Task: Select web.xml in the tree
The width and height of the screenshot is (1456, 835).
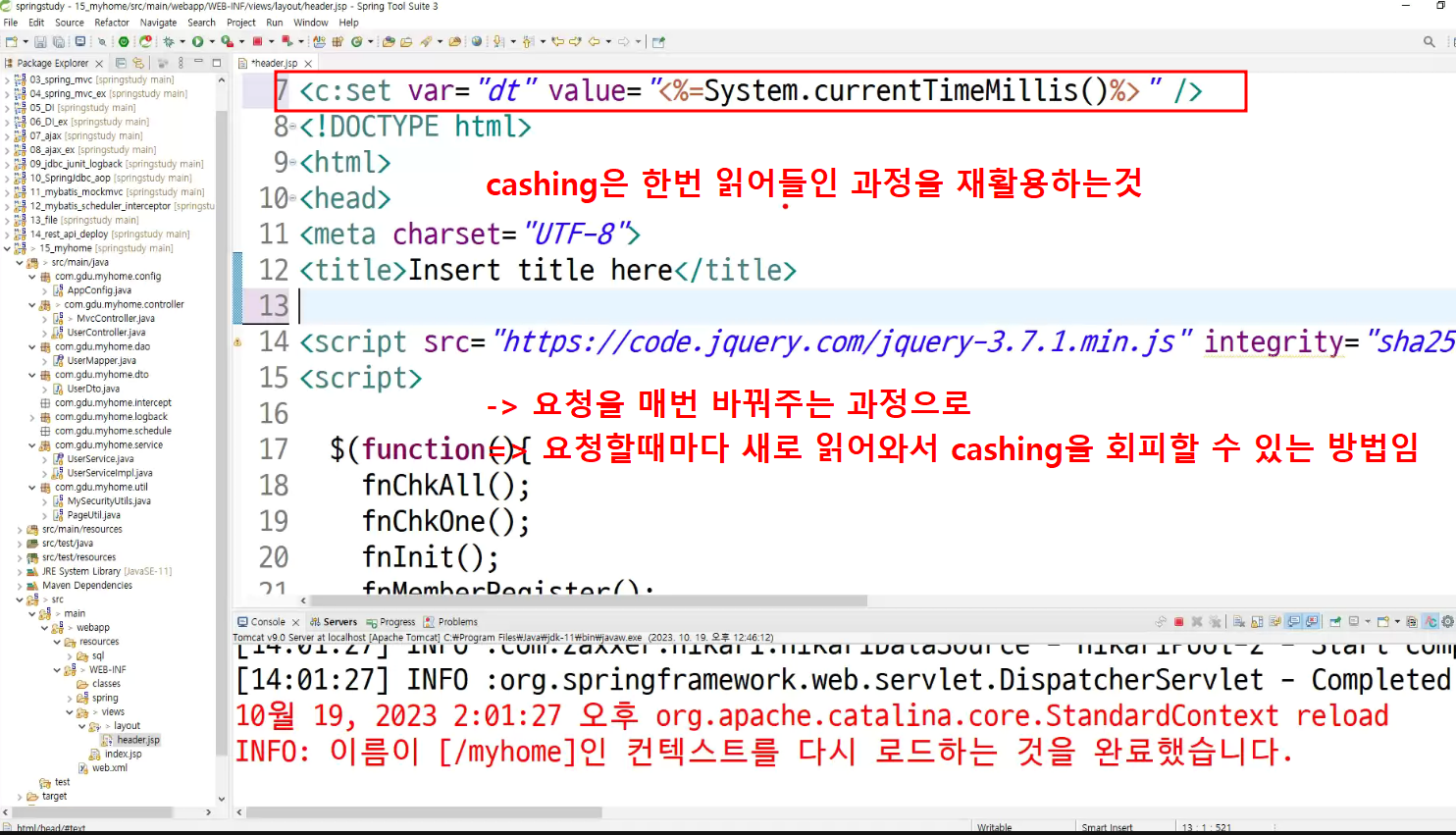Action: coord(109,767)
